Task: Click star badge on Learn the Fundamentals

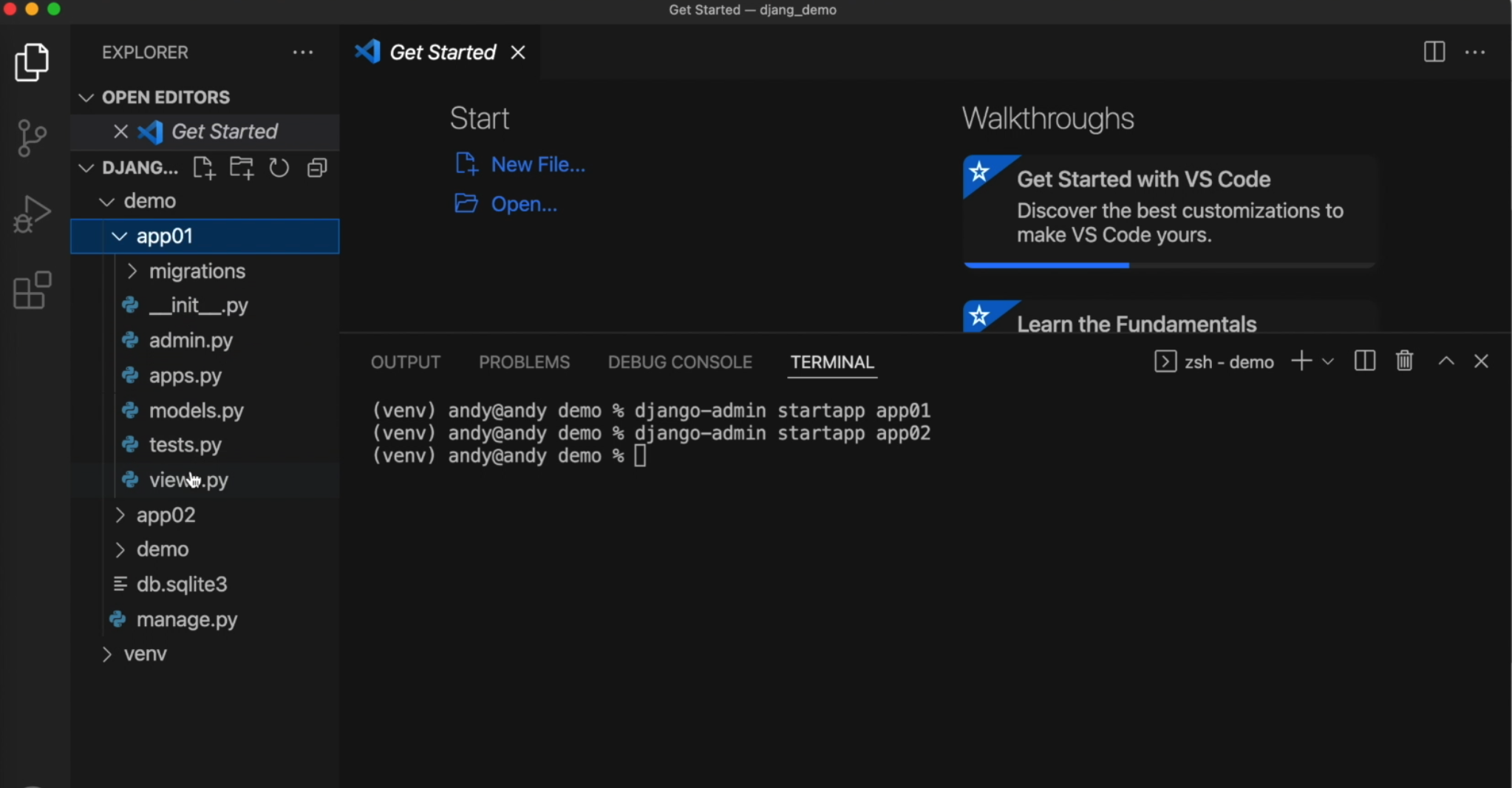Action: coord(980,316)
